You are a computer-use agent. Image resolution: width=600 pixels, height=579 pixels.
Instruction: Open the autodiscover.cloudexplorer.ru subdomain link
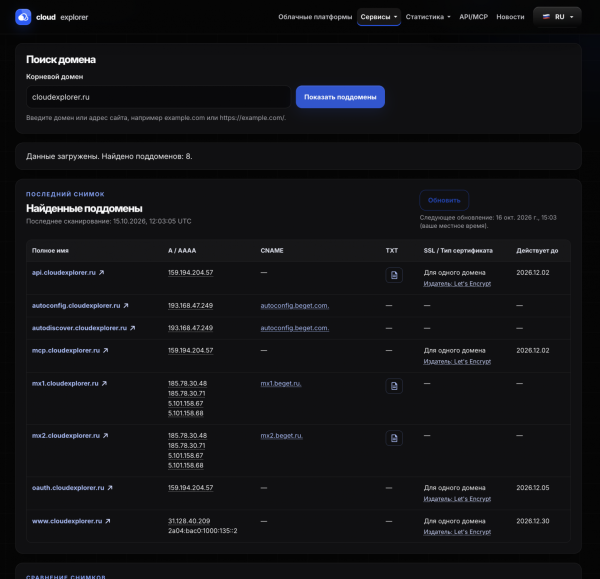(79, 328)
